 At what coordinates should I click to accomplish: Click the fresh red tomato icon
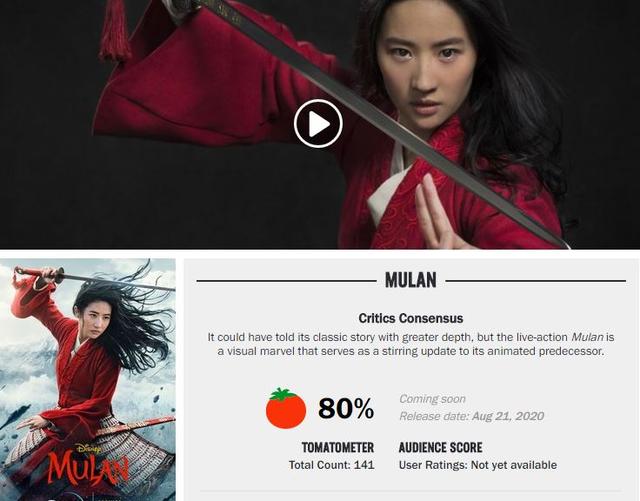(x=286, y=408)
